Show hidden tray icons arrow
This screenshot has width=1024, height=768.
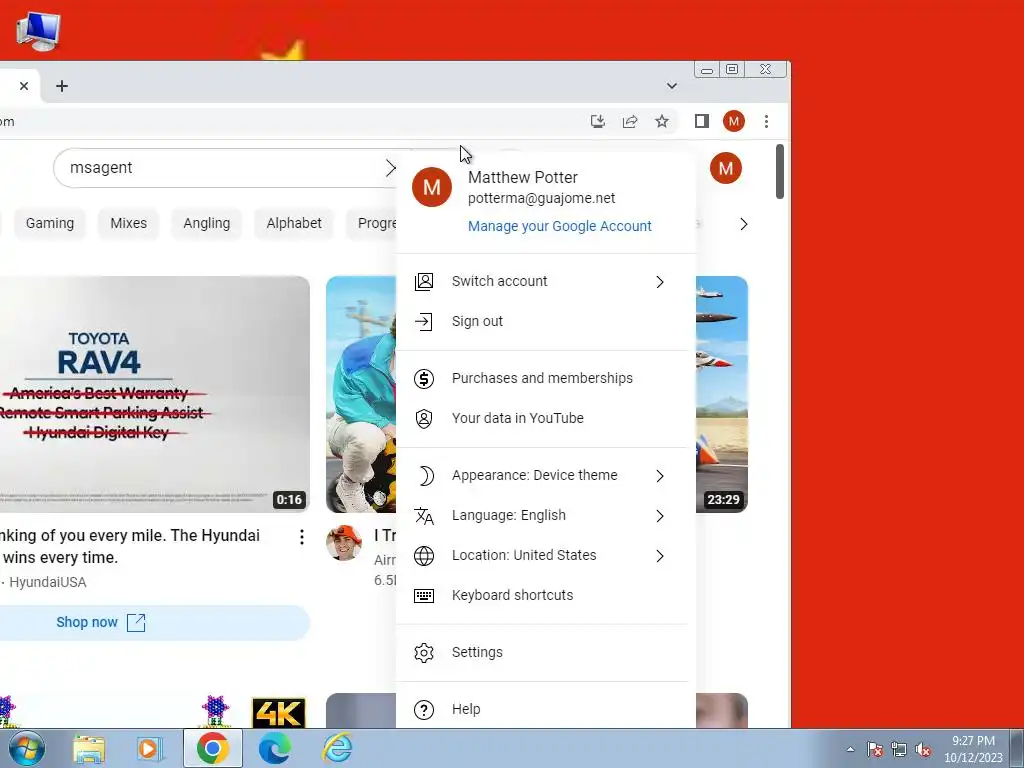tap(850, 749)
